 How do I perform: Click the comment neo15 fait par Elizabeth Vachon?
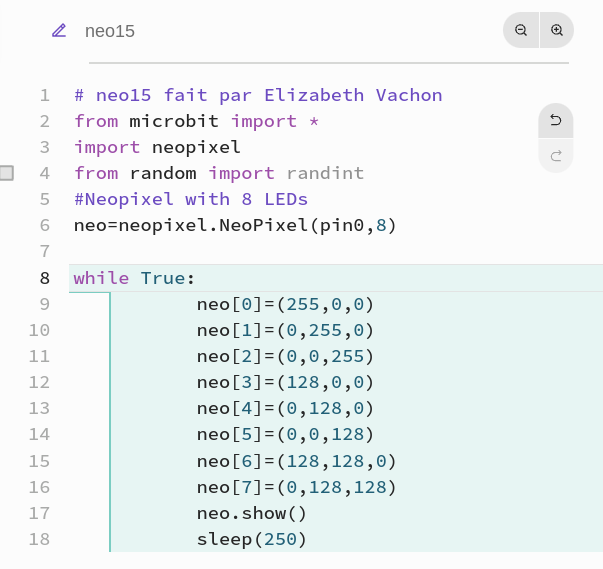tap(258, 95)
